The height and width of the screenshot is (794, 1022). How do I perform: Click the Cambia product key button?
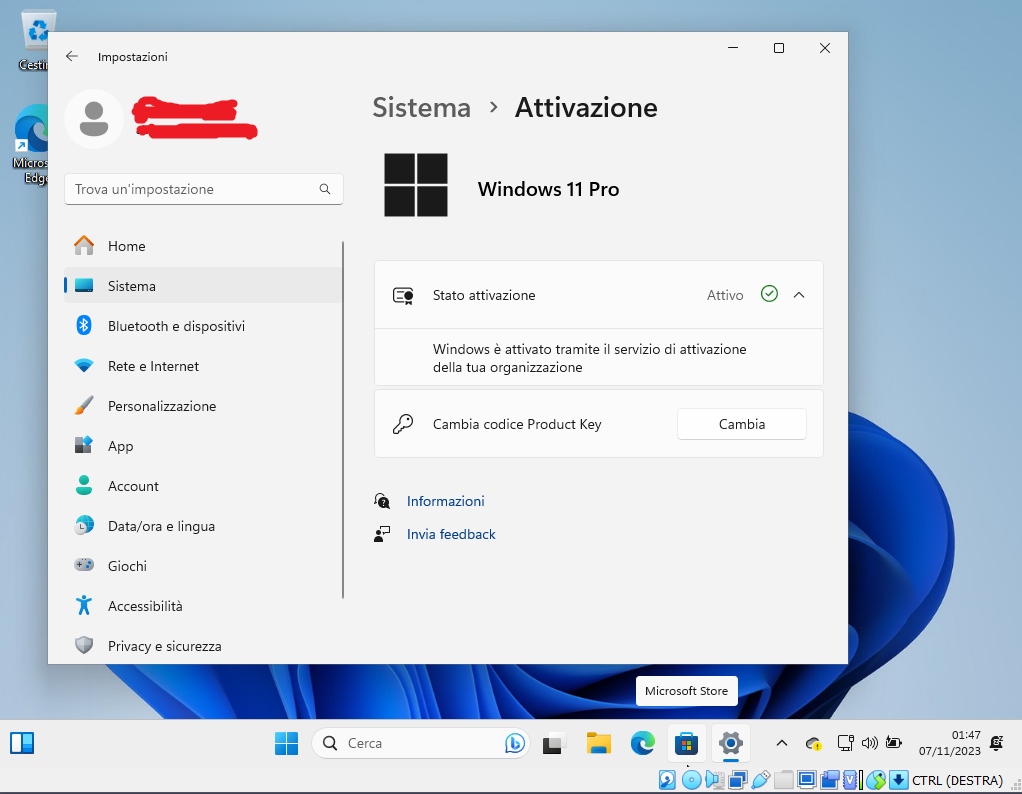(x=742, y=424)
